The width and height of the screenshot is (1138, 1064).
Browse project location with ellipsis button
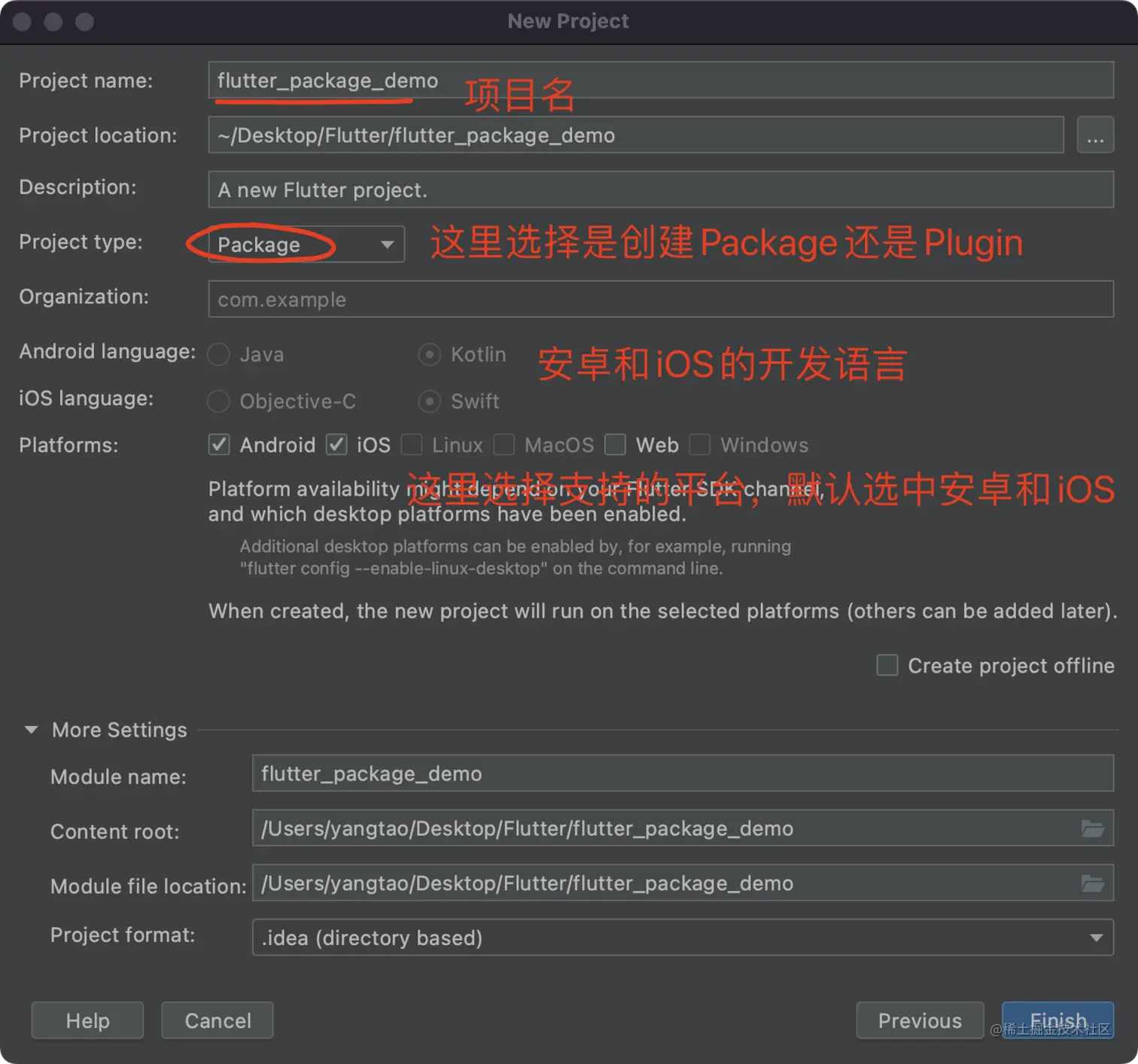(x=1095, y=135)
